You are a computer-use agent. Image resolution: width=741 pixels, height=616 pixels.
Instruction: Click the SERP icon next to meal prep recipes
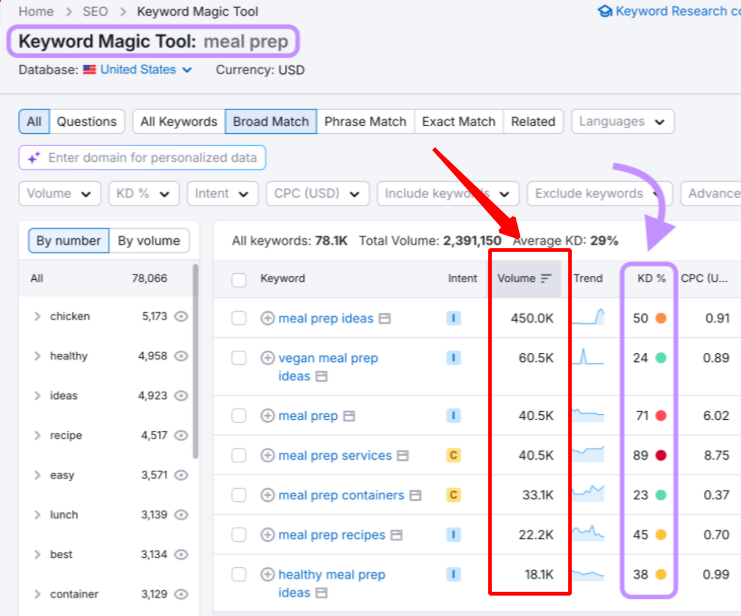pos(396,535)
